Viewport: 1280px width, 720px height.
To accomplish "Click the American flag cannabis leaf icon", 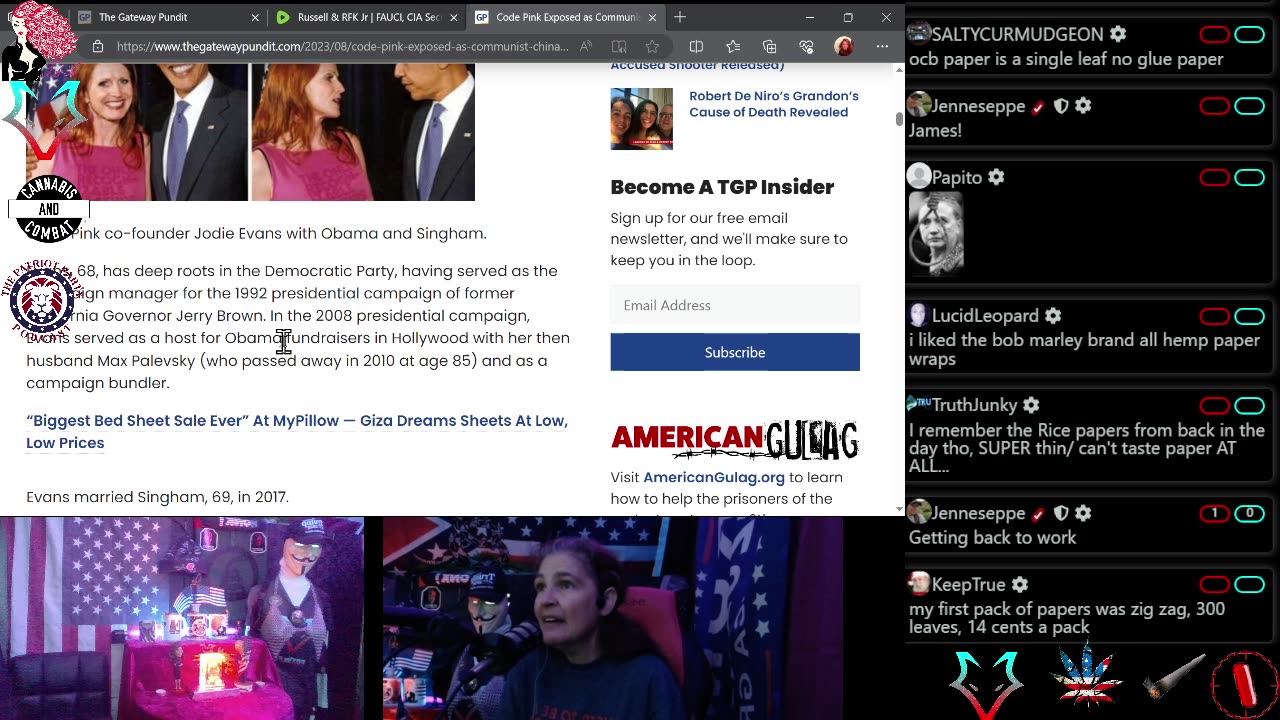I will [x=1088, y=676].
